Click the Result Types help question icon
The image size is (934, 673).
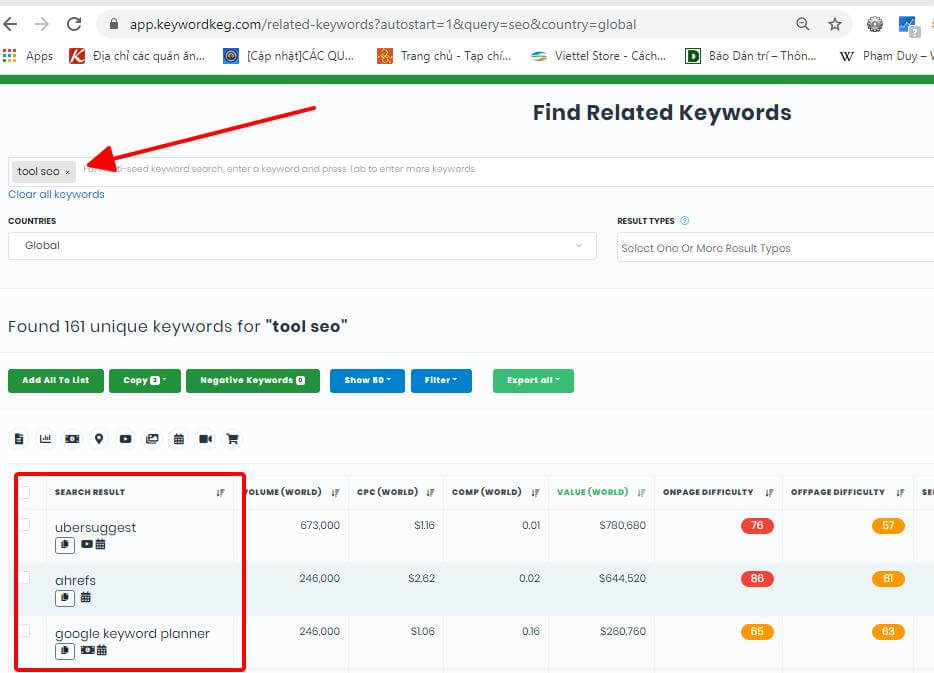[x=684, y=220]
